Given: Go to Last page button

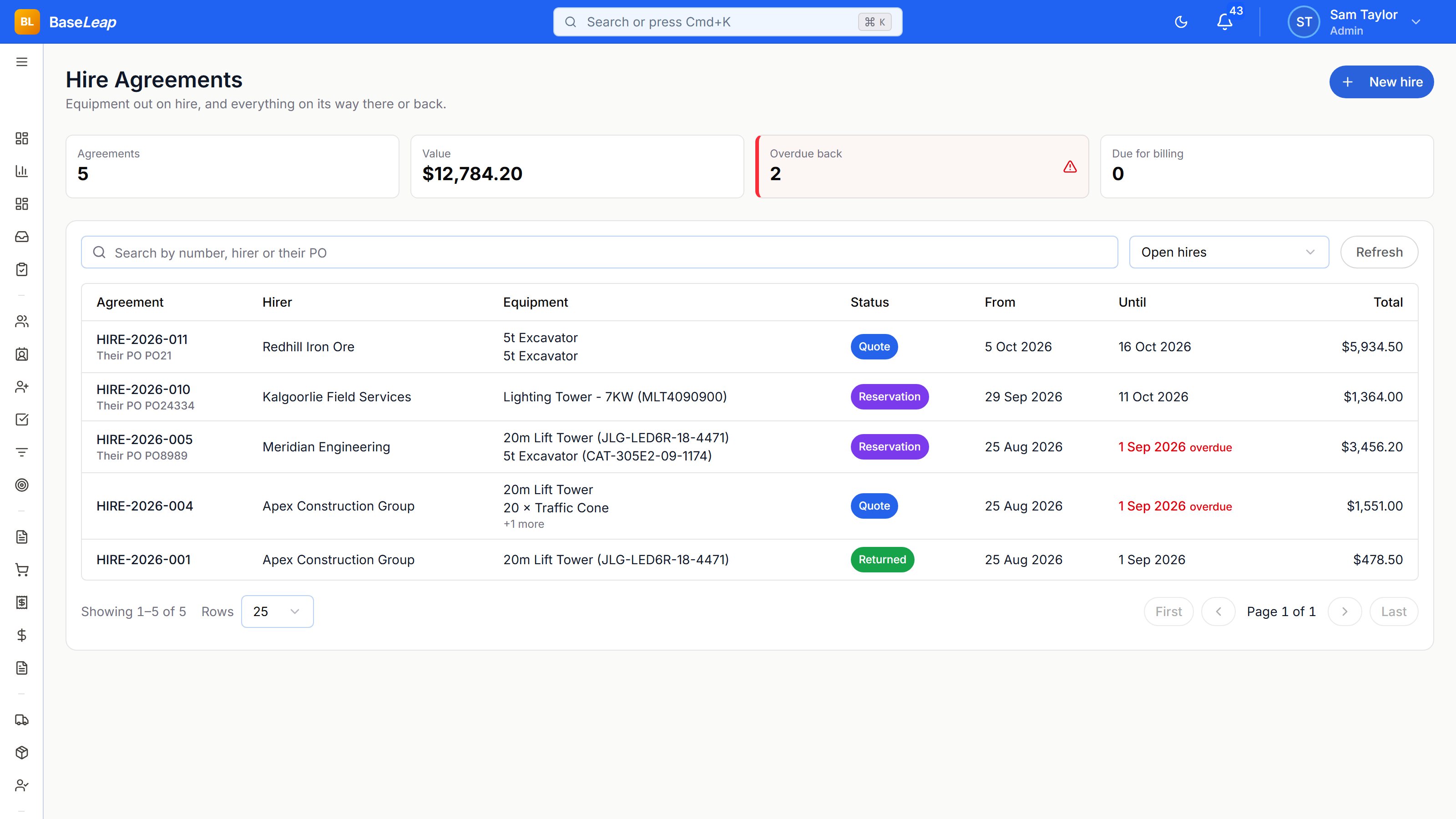Looking at the screenshot, I should tap(1394, 612).
